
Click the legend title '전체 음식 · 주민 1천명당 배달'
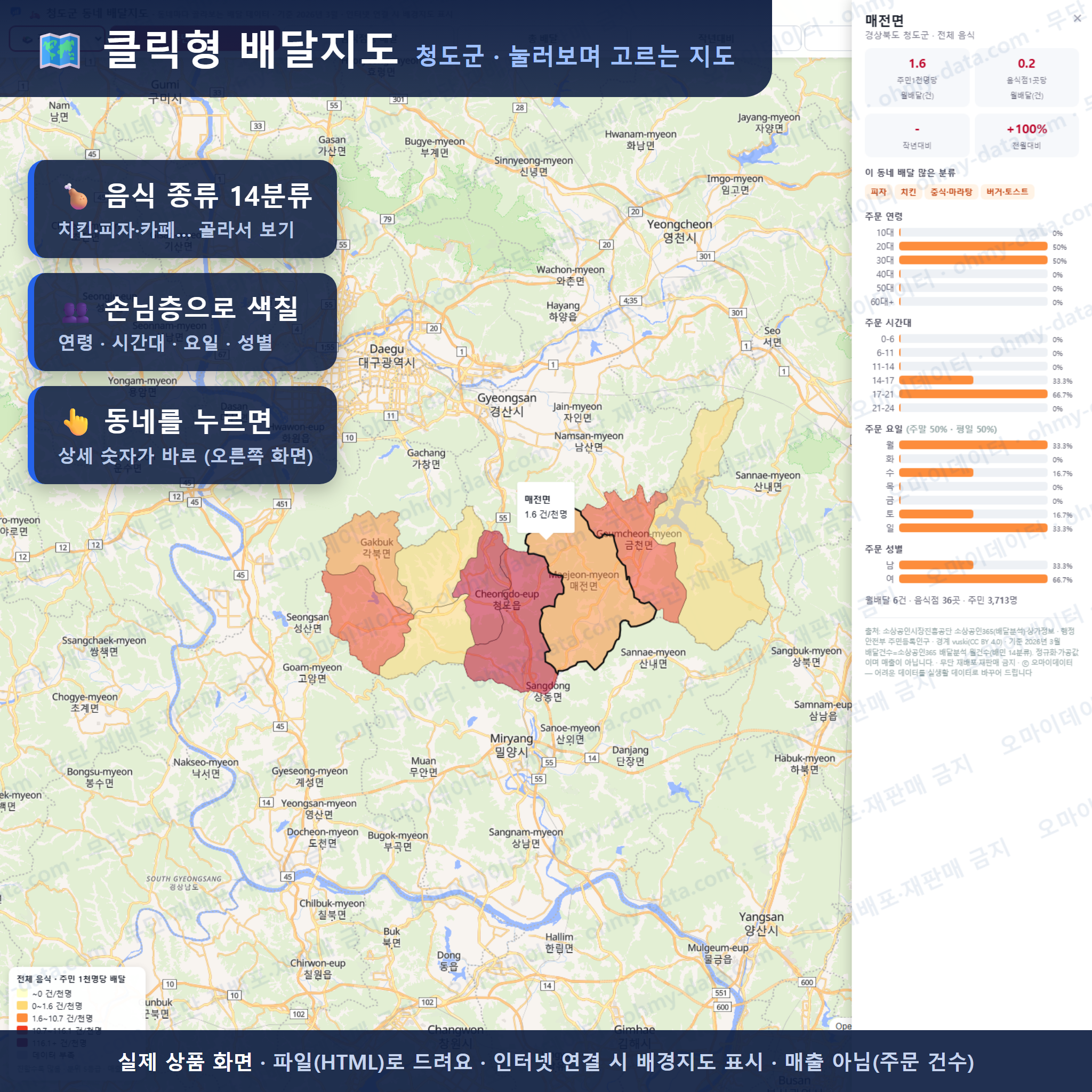(71, 979)
